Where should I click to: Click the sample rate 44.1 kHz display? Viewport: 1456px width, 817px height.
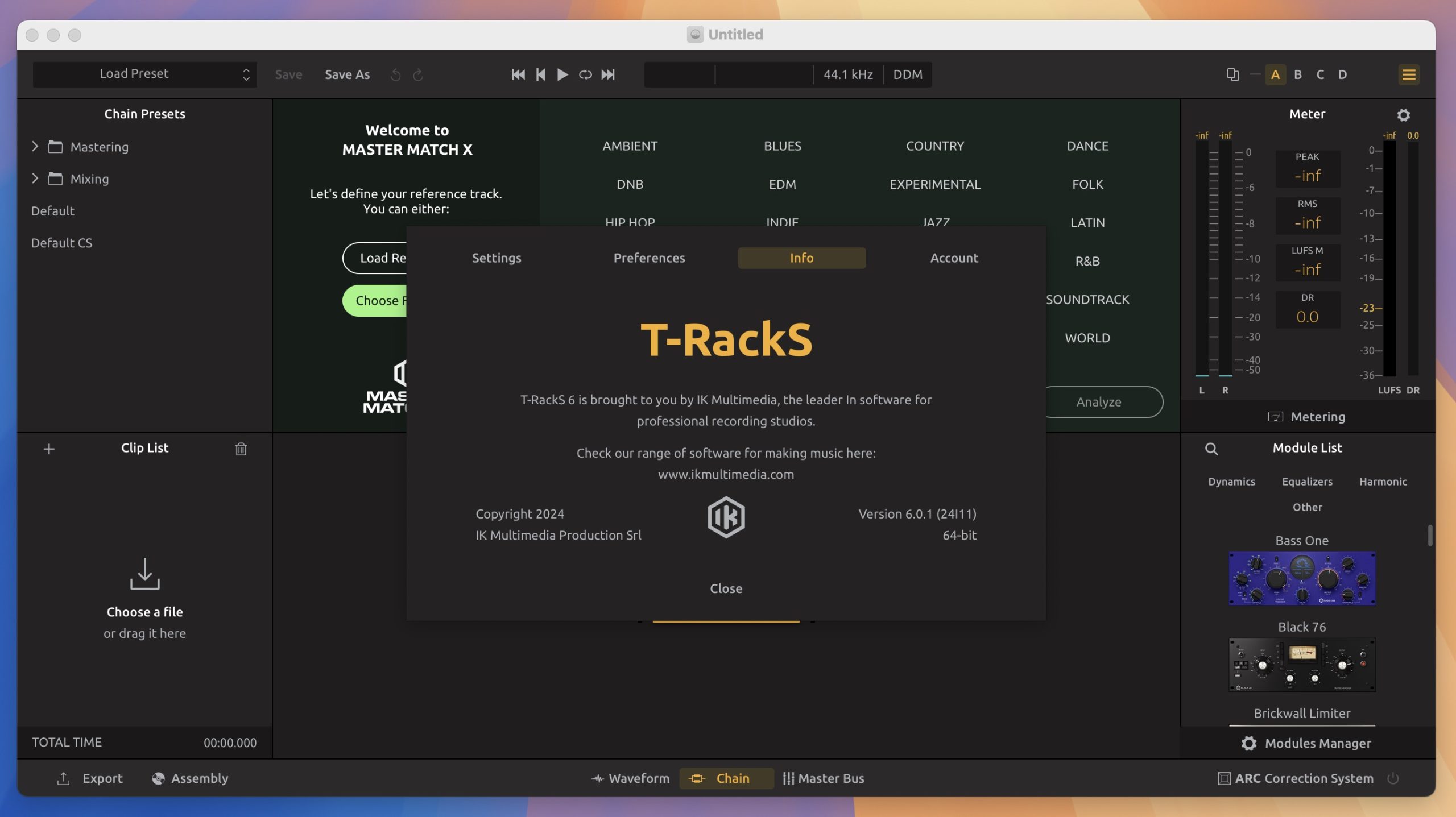[x=847, y=74]
